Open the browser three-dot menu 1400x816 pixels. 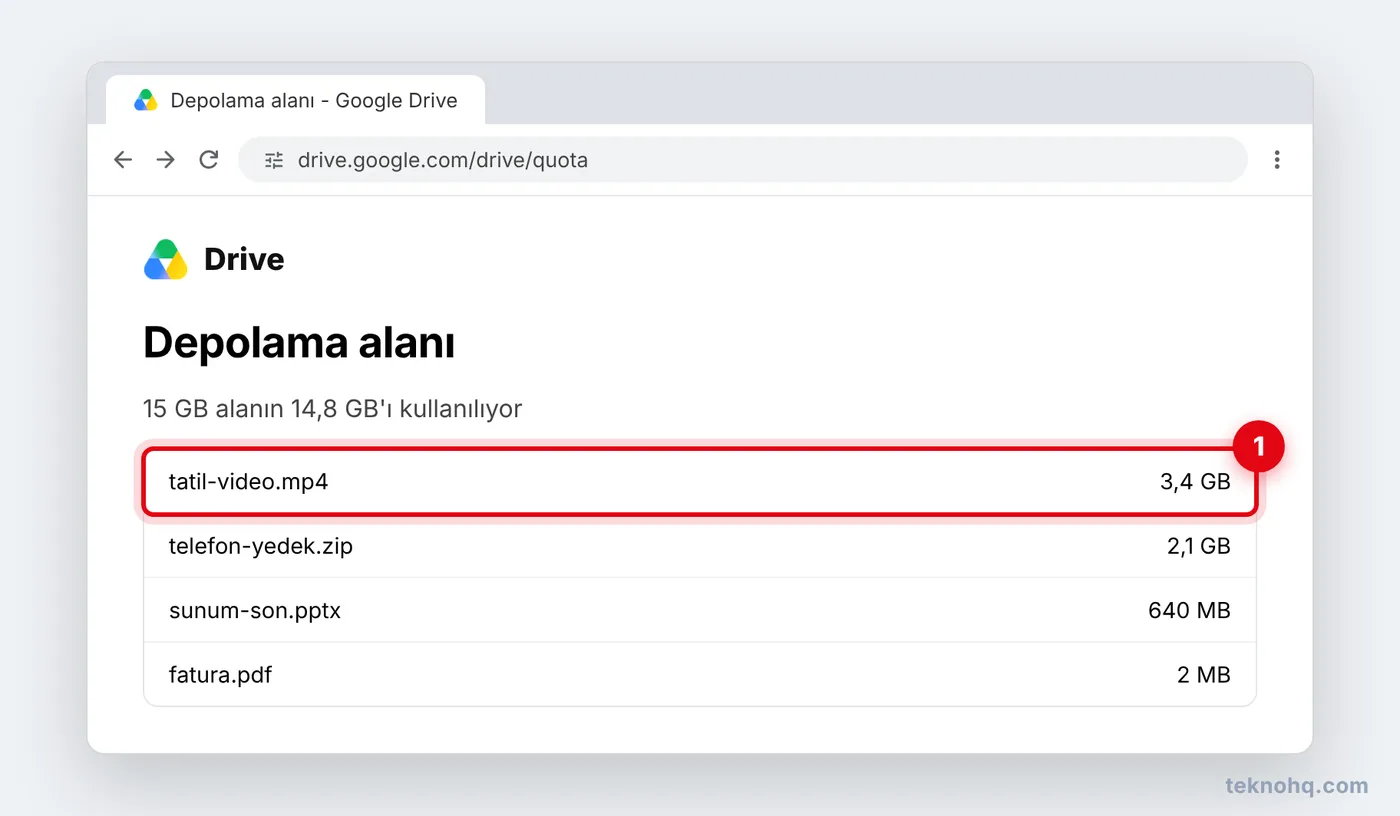pyautogui.click(x=1277, y=160)
